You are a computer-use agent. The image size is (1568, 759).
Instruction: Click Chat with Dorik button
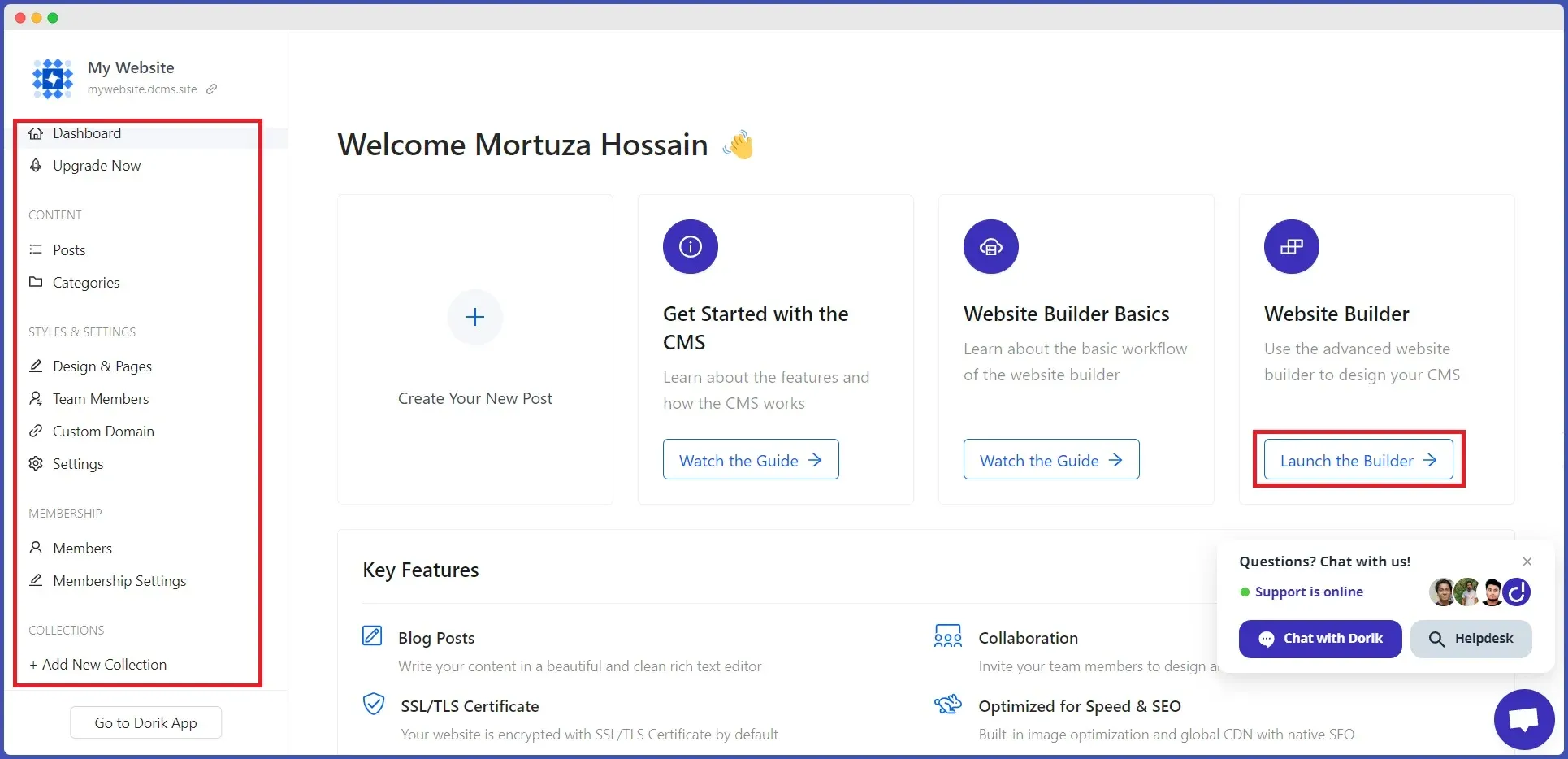(x=1320, y=639)
